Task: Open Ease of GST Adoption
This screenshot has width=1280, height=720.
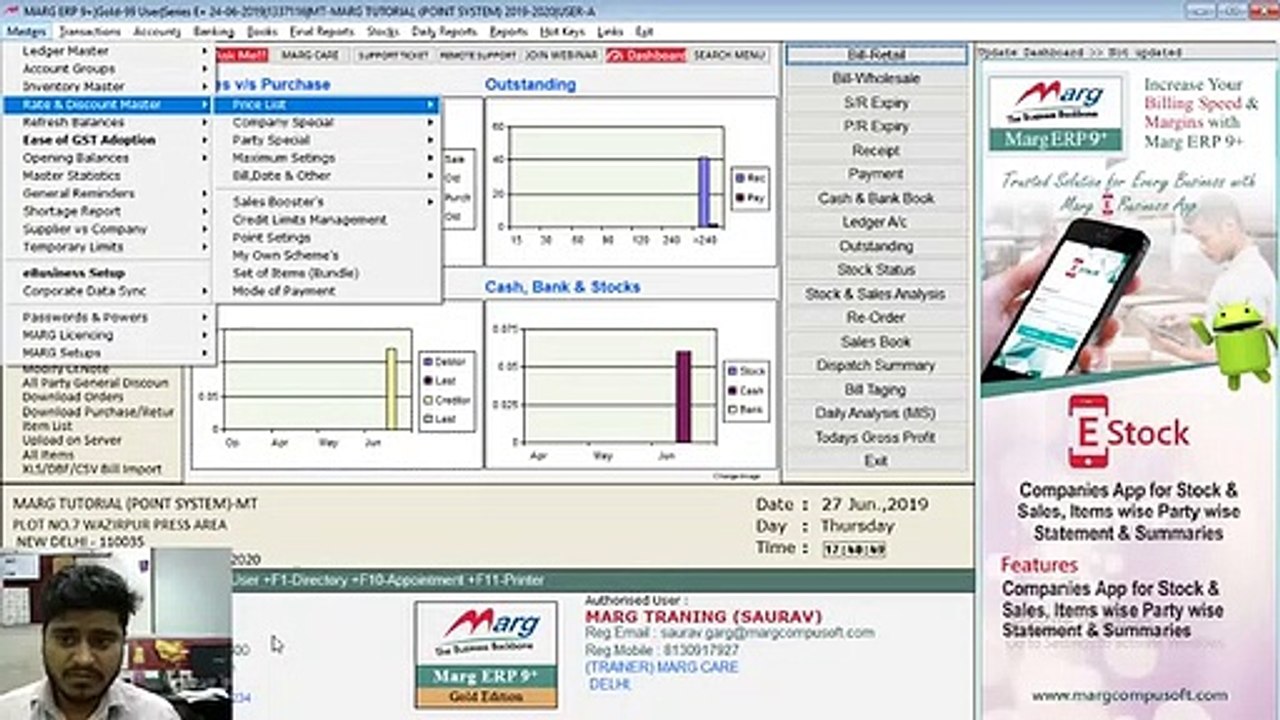Action: click(x=108, y=140)
